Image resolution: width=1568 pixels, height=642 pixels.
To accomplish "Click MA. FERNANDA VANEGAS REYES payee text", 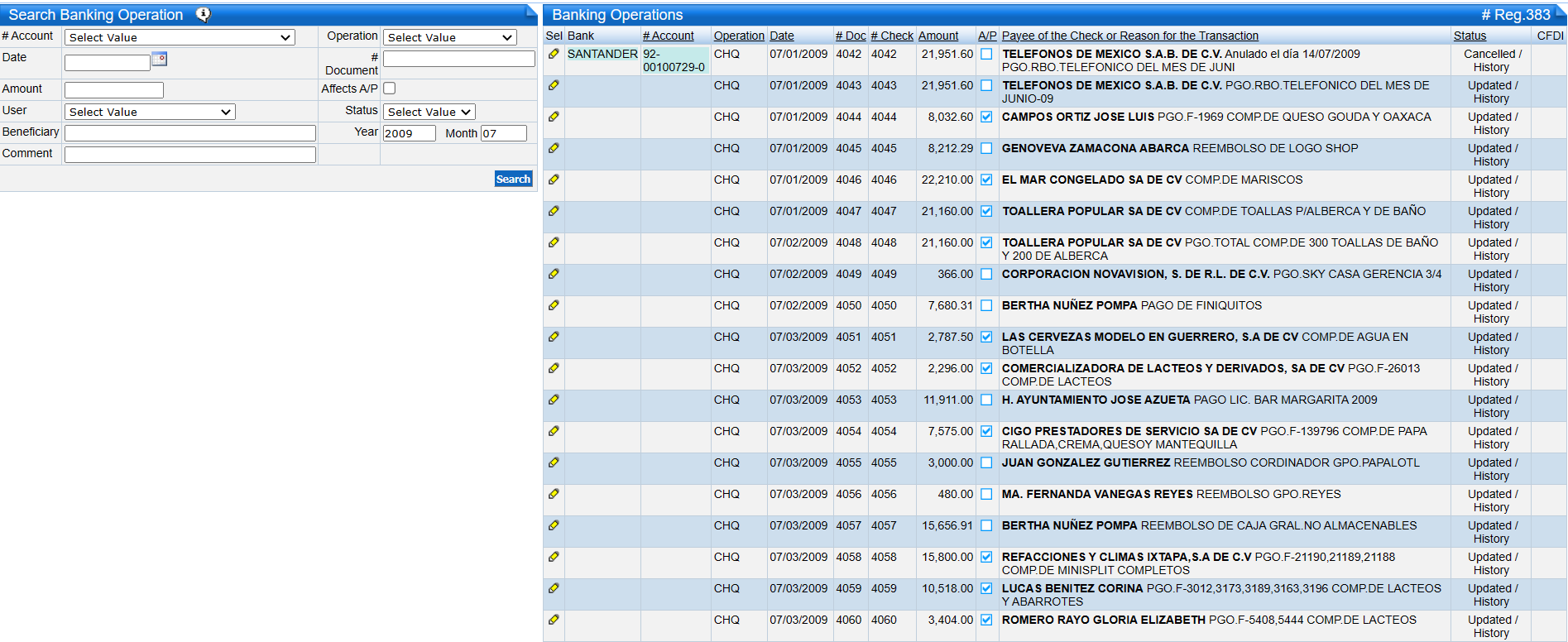I will 1097,494.
